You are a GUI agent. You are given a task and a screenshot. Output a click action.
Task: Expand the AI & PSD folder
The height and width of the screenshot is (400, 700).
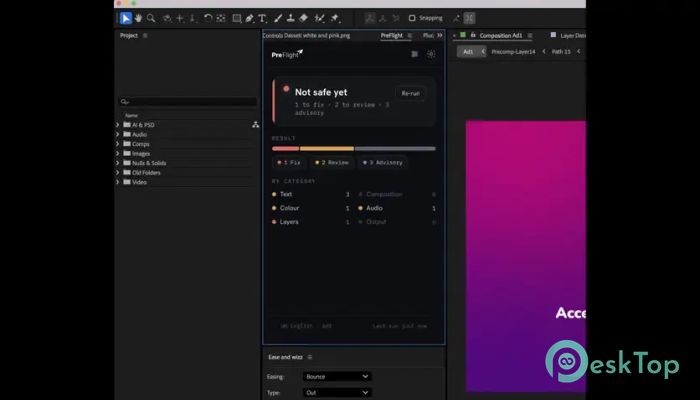[118, 125]
